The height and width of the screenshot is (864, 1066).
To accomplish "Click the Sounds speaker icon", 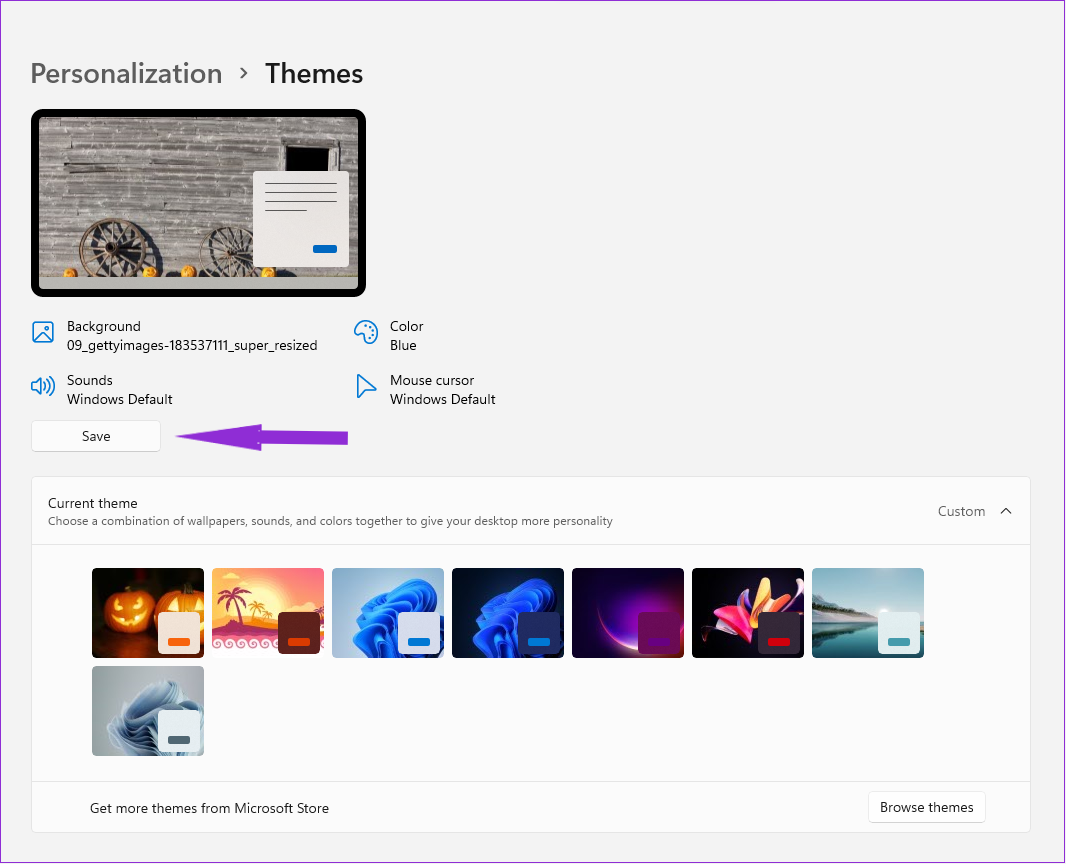I will click(x=43, y=385).
